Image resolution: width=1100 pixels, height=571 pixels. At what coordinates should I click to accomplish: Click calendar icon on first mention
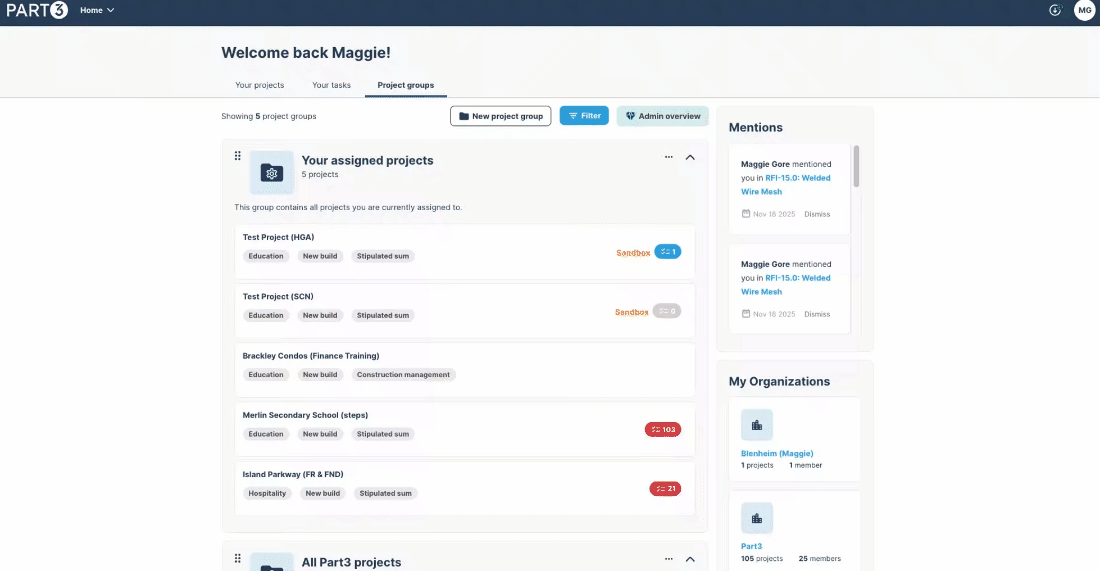point(746,214)
